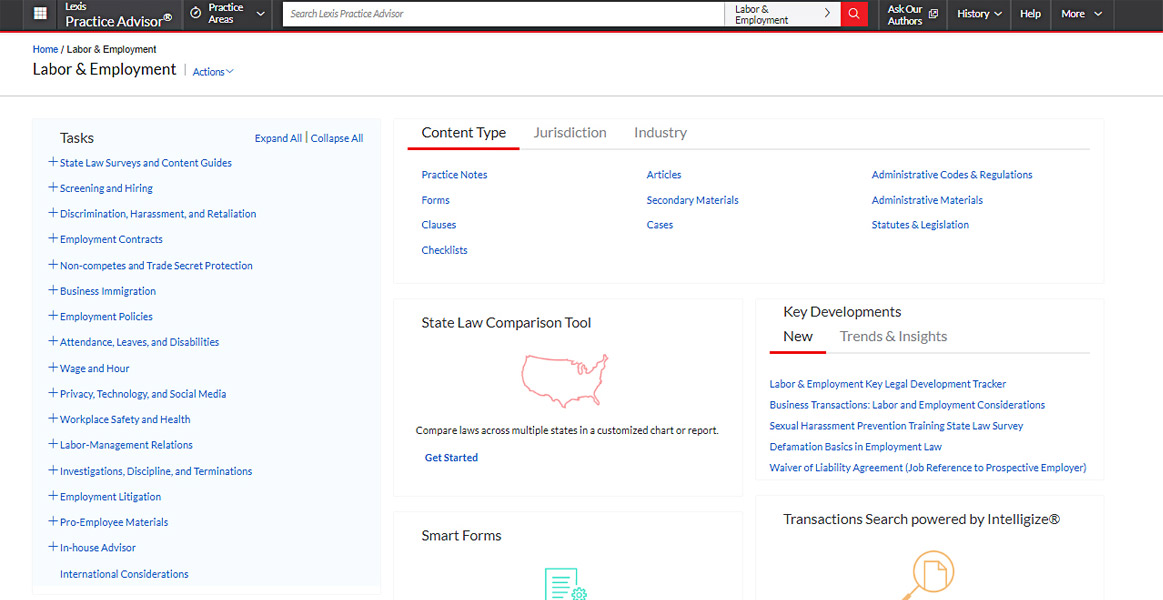This screenshot has width=1163, height=600.
Task: Open the product grid switcher icon
Action: pyautogui.click(x=40, y=14)
